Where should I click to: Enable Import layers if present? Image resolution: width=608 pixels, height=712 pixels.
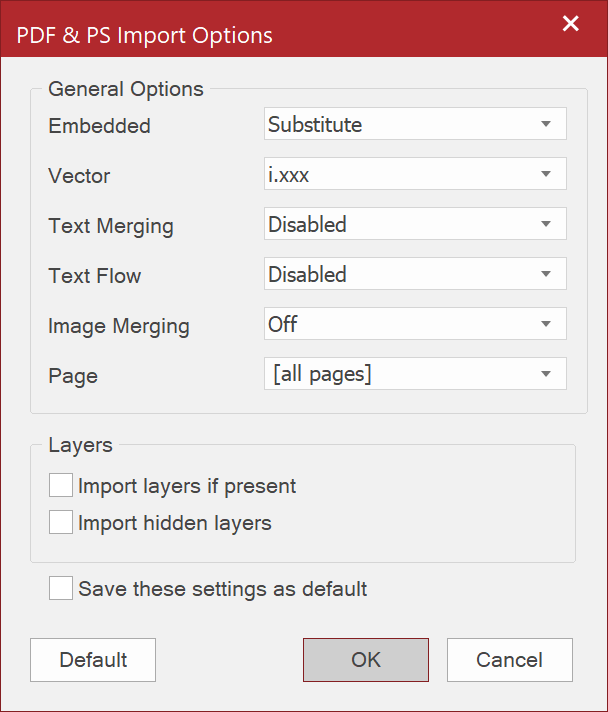(62, 486)
